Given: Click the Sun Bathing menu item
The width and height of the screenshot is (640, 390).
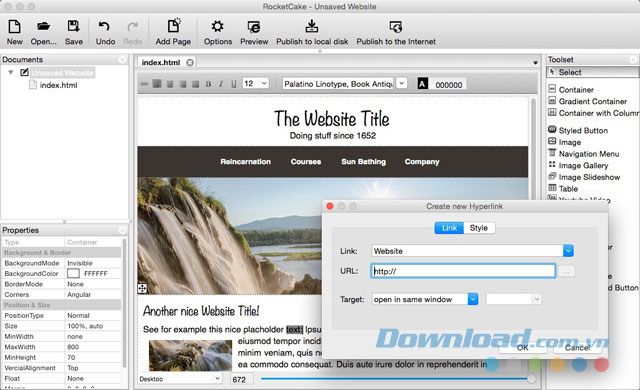Looking at the screenshot, I should (363, 162).
